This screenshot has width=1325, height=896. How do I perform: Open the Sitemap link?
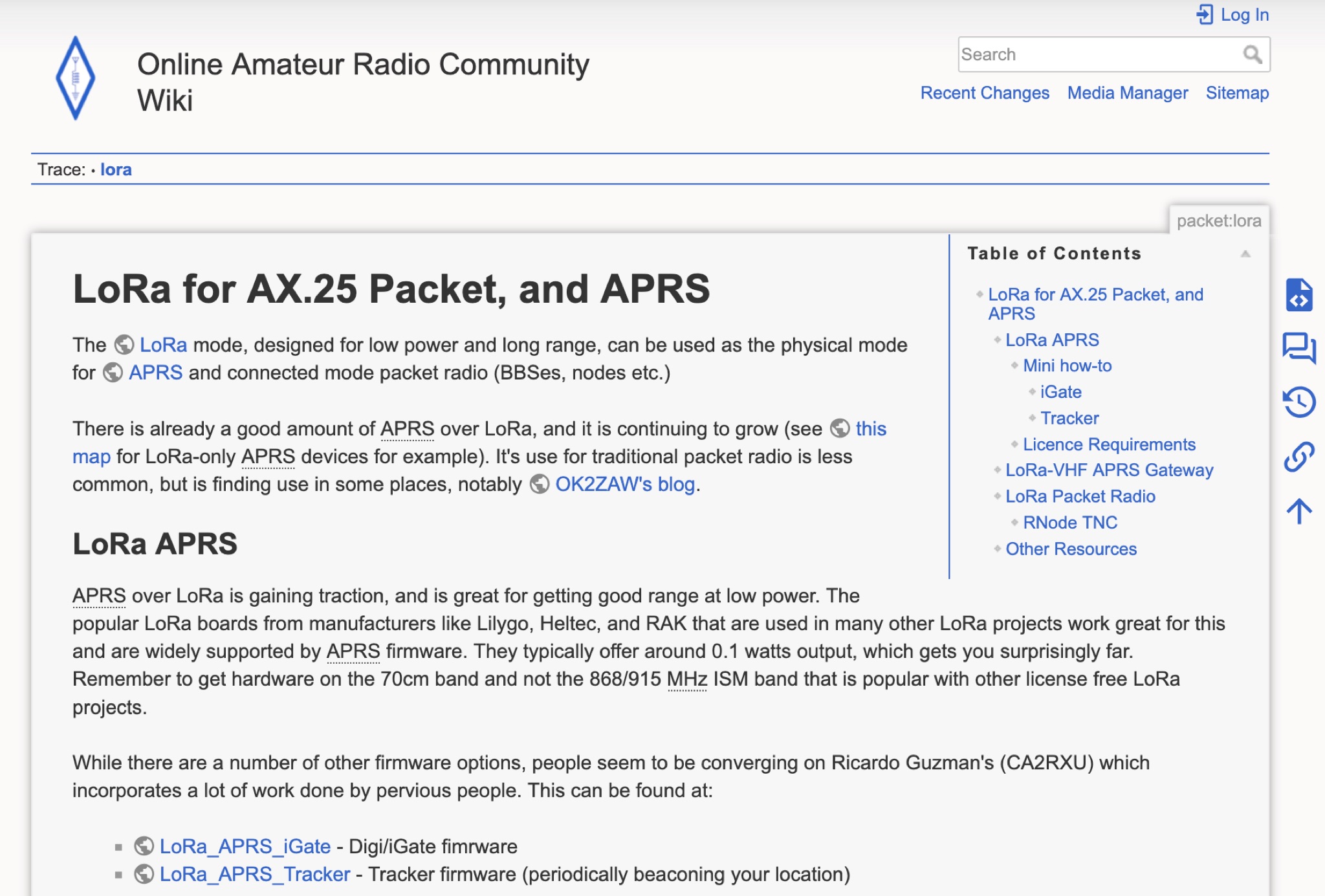coord(1236,93)
